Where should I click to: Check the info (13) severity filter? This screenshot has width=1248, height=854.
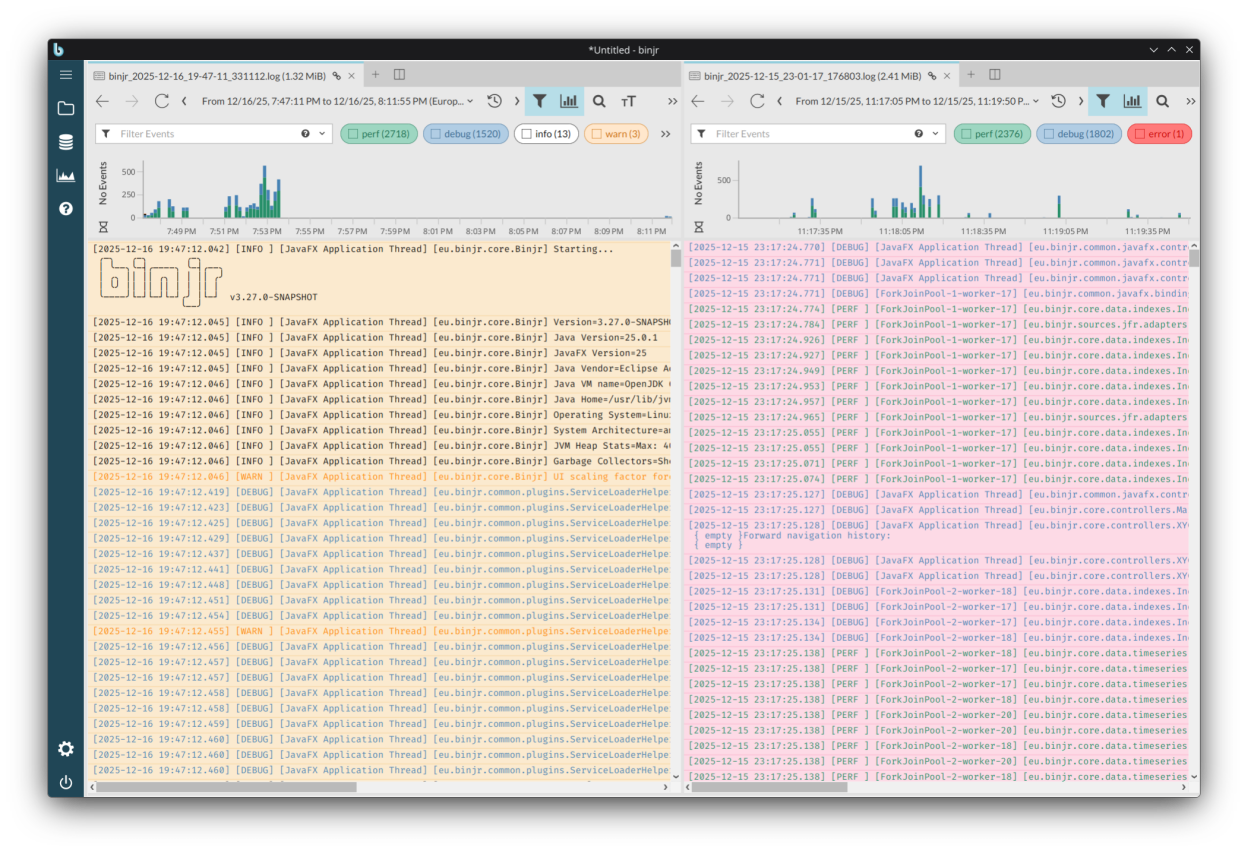click(546, 134)
